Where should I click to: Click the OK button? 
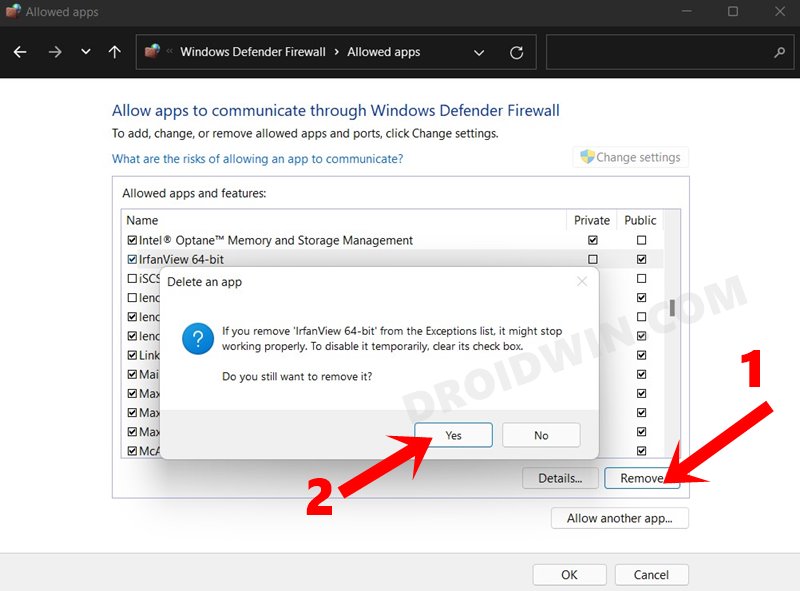tap(569, 575)
